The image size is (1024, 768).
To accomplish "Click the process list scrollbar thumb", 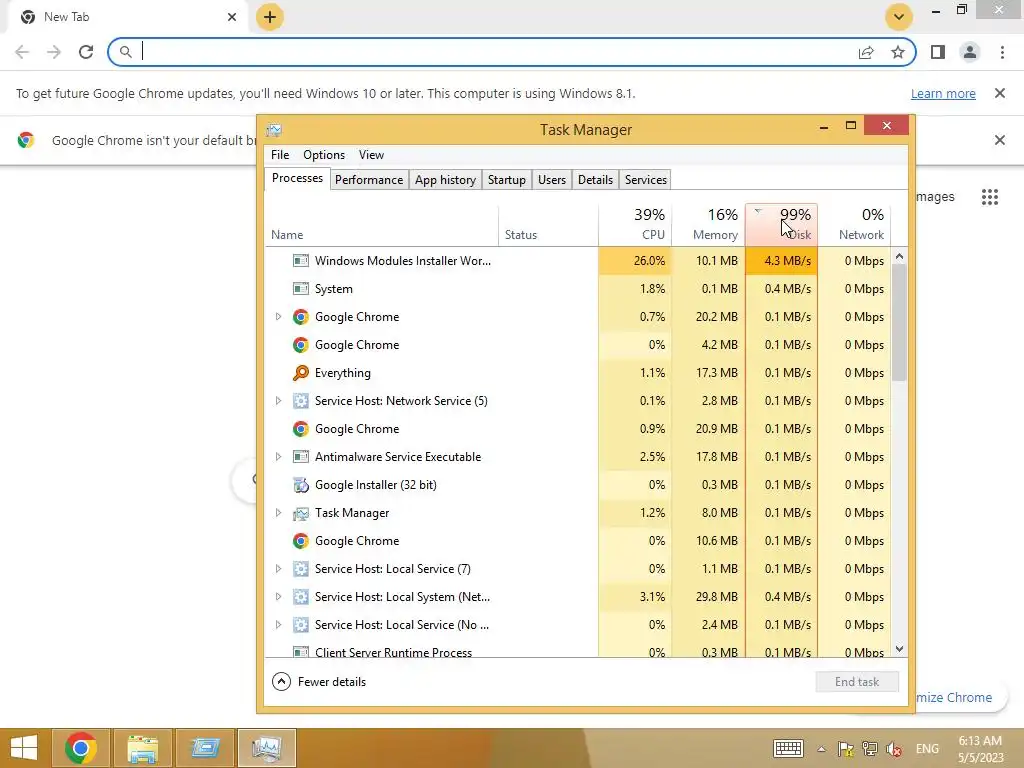I will (899, 323).
